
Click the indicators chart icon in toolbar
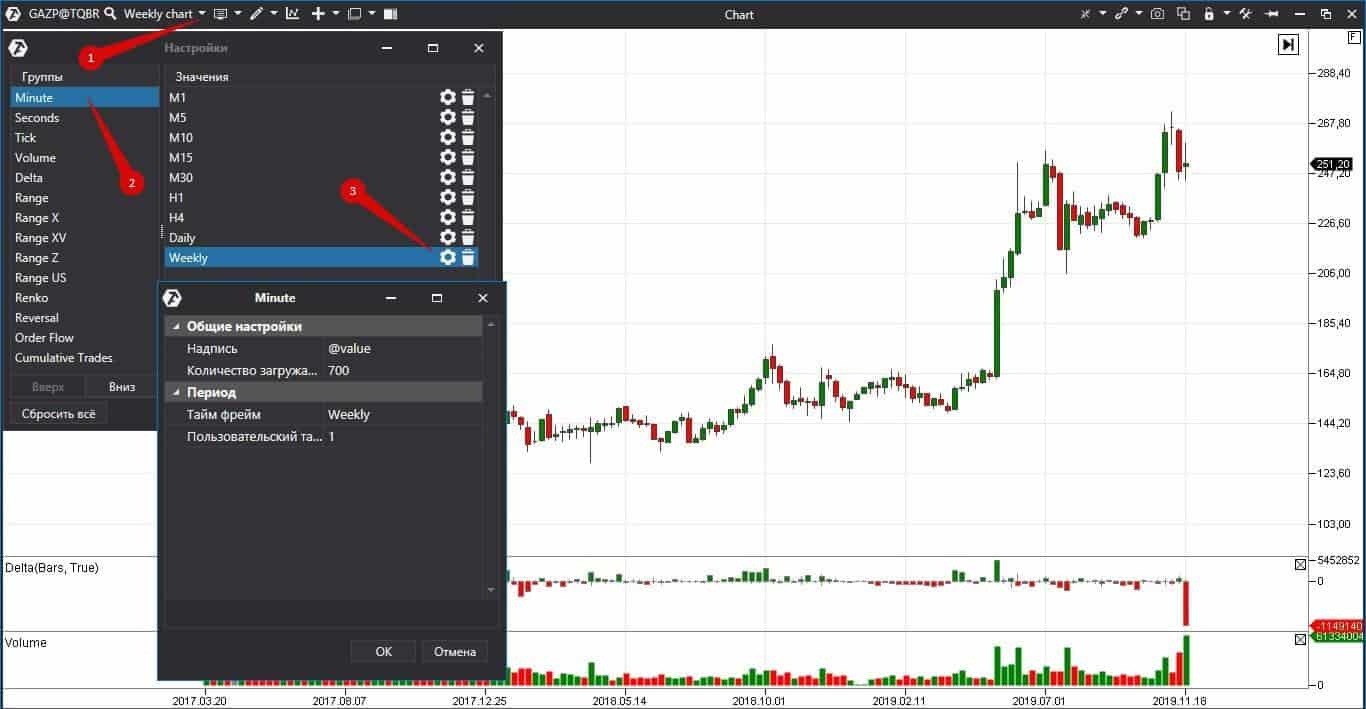click(x=292, y=14)
